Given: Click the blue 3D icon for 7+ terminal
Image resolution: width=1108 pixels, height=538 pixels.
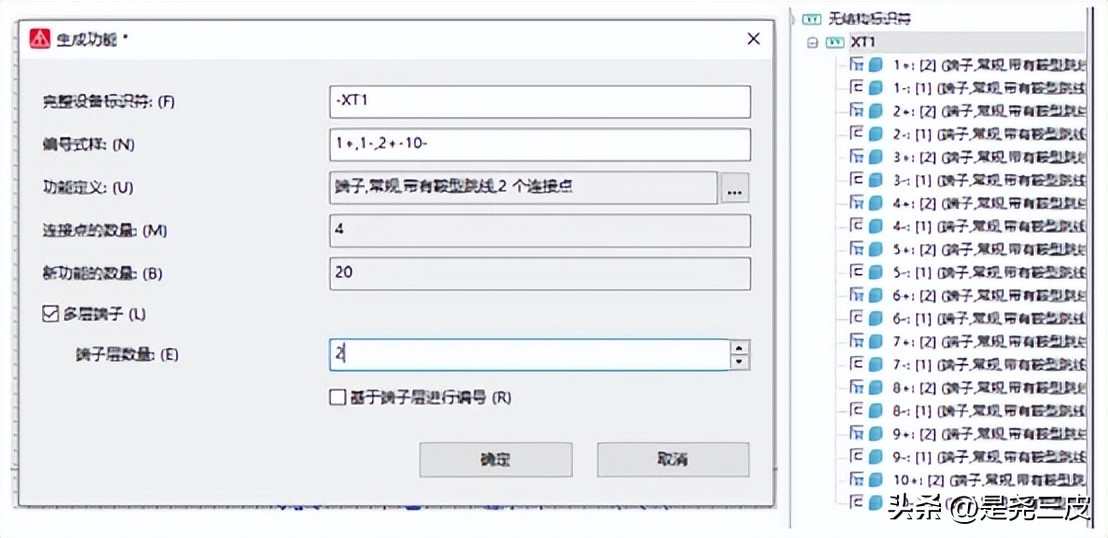Looking at the screenshot, I should coord(876,341).
